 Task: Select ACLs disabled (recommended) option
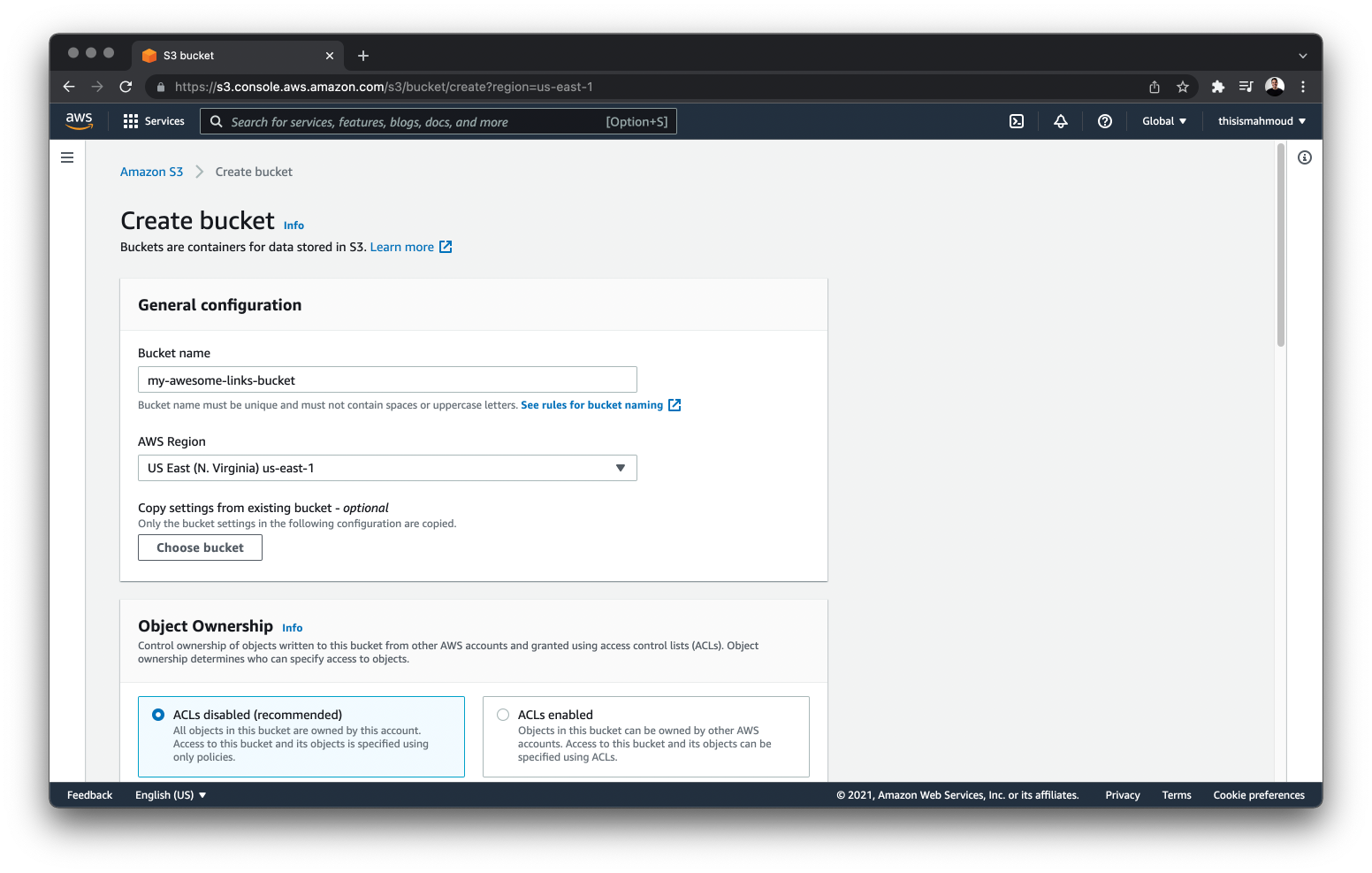coord(158,714)
